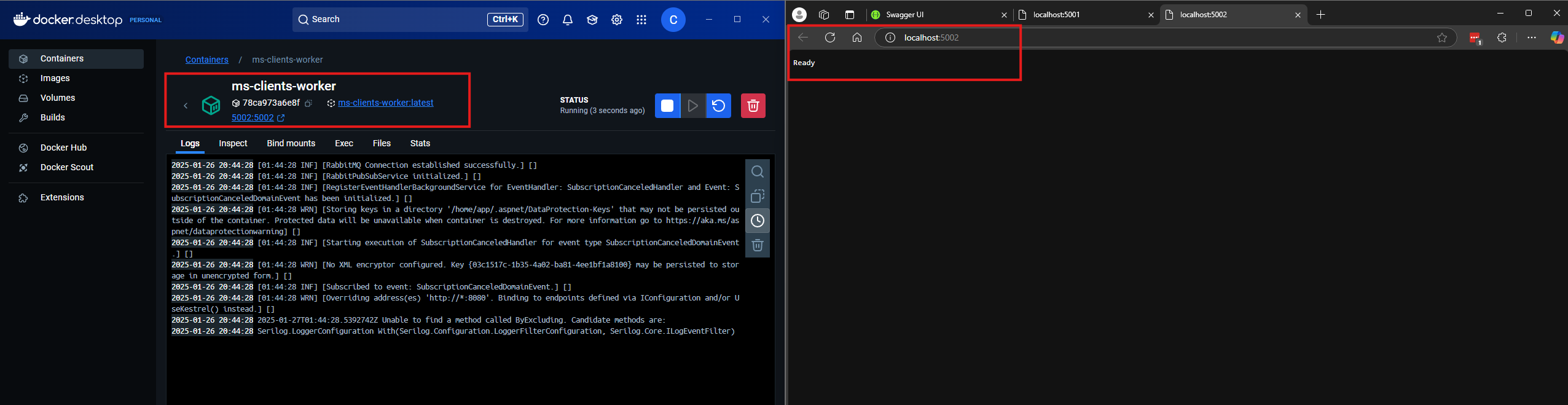Open the Exec tab
The height and width of the screenshot is (405, 1568).
point(344,143)
